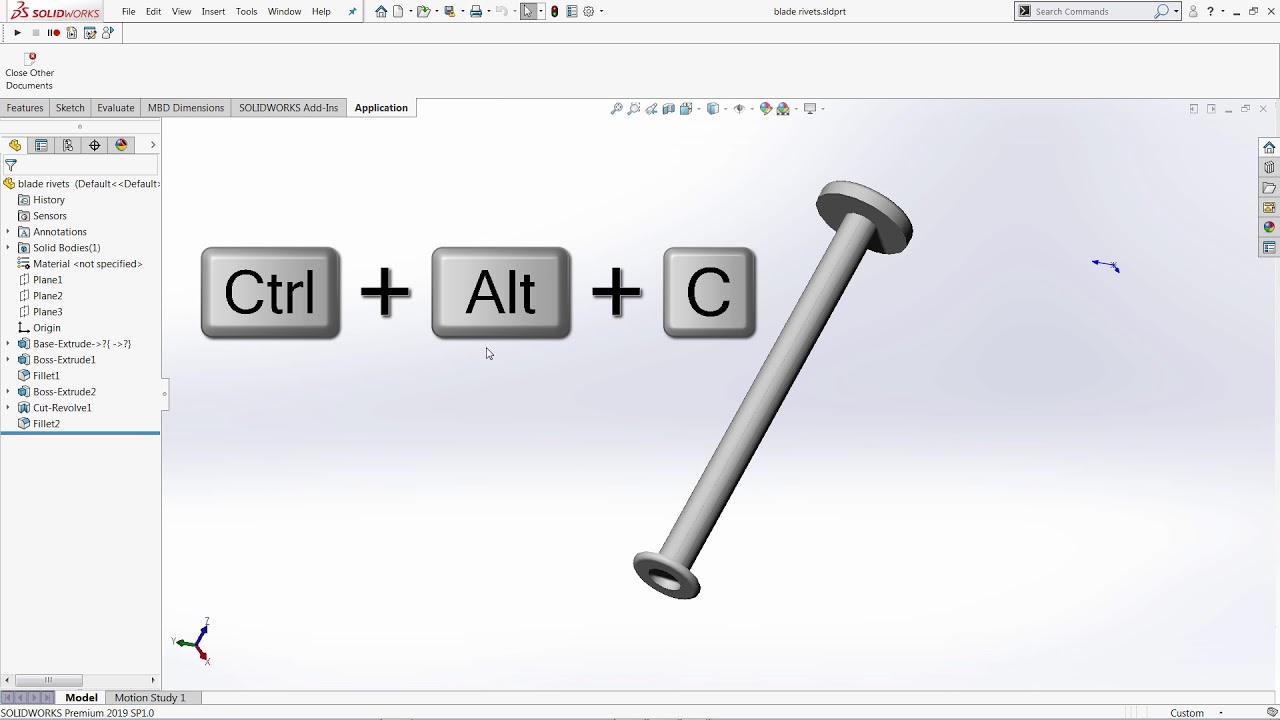Open the File Explorer task pane tab
Image resolution: width=1280 pixels, height=720 pixels.
coord(1269,187)
